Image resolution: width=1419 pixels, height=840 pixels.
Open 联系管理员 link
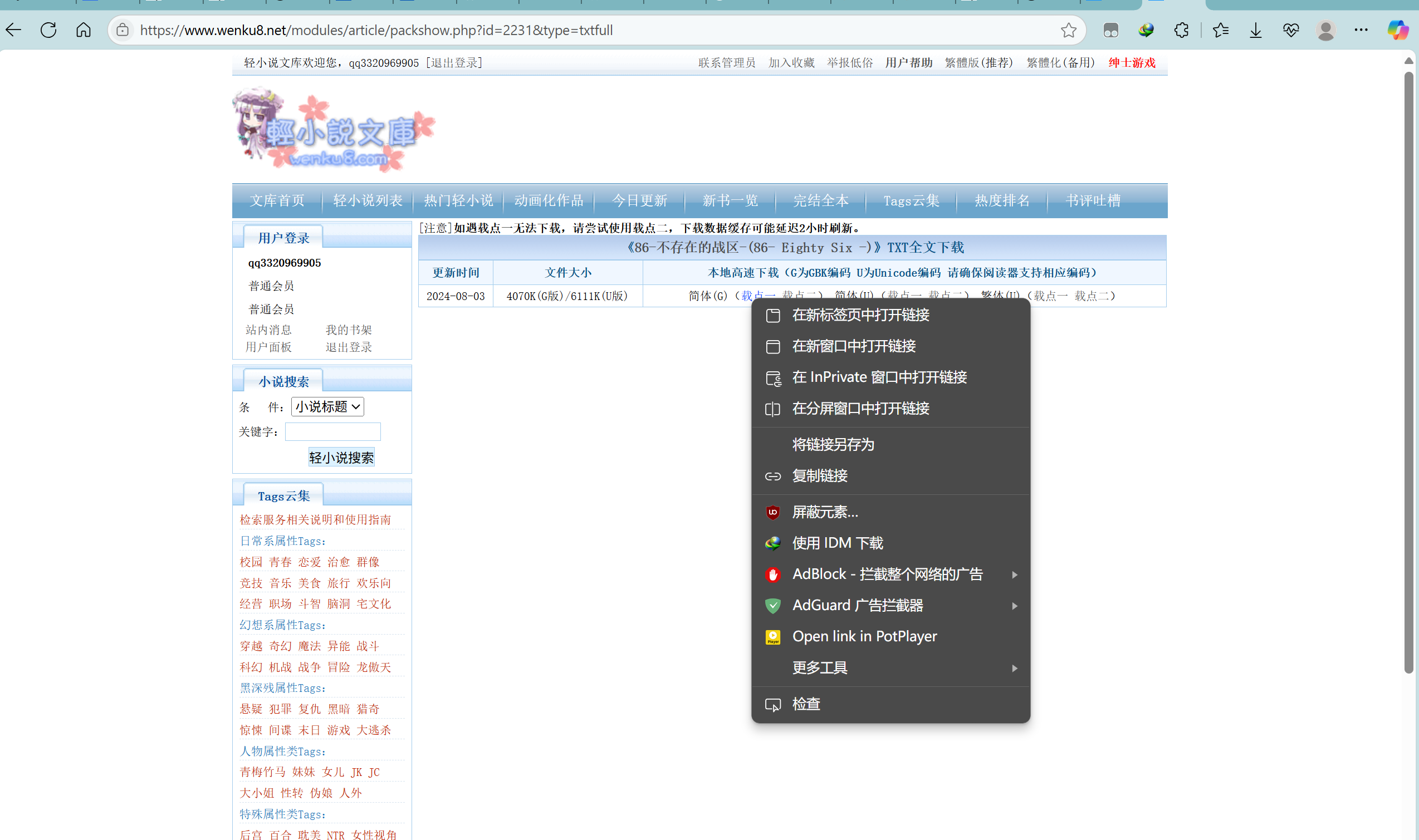[x=727, y=62]
